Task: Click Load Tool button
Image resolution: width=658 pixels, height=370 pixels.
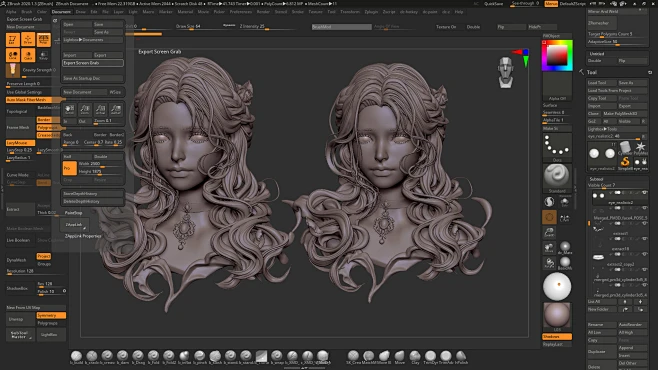Action: click(602, 83)
